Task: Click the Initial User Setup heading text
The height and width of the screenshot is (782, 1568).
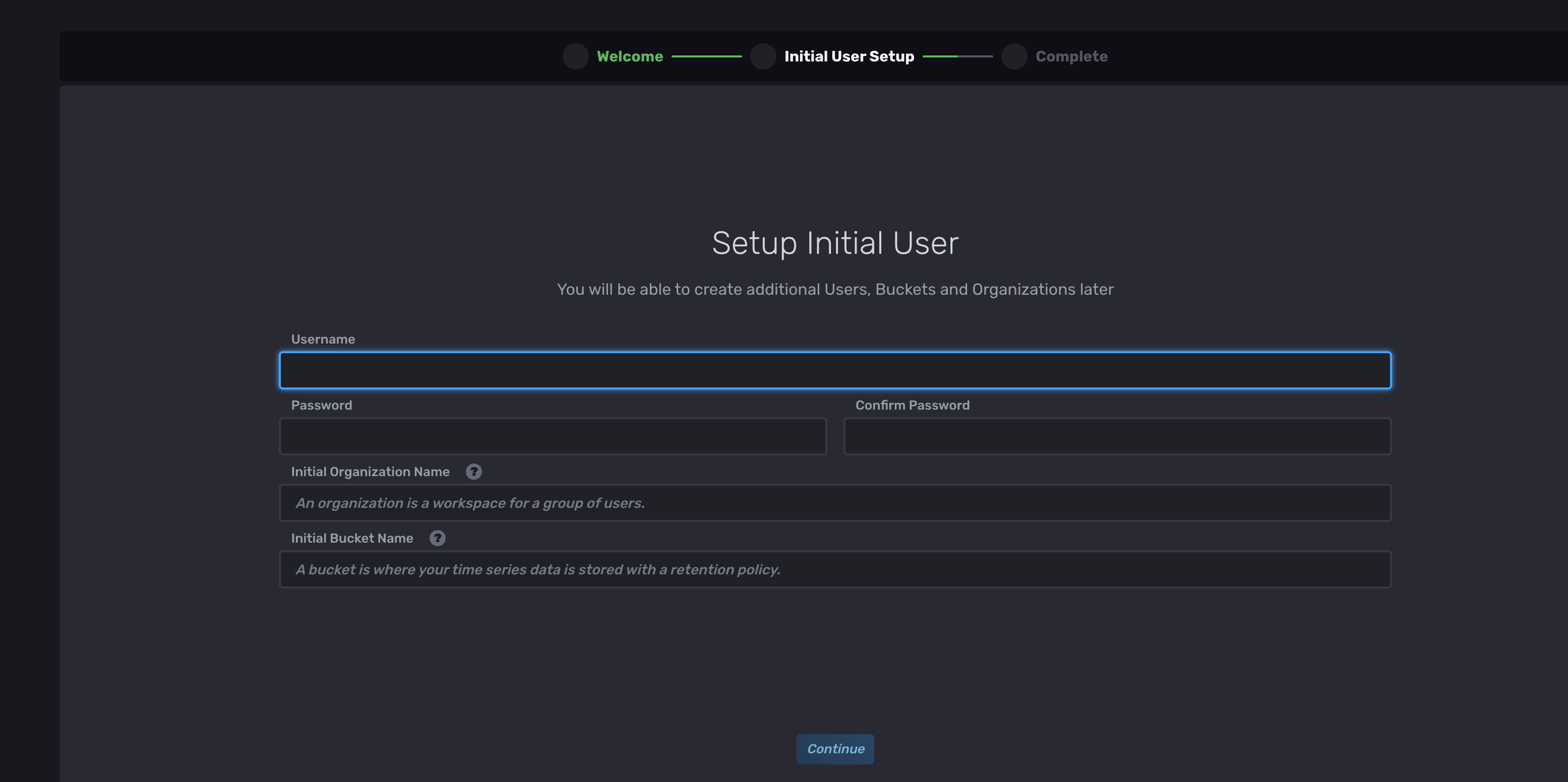Action: pyautogui.click(x=850, y=56)
